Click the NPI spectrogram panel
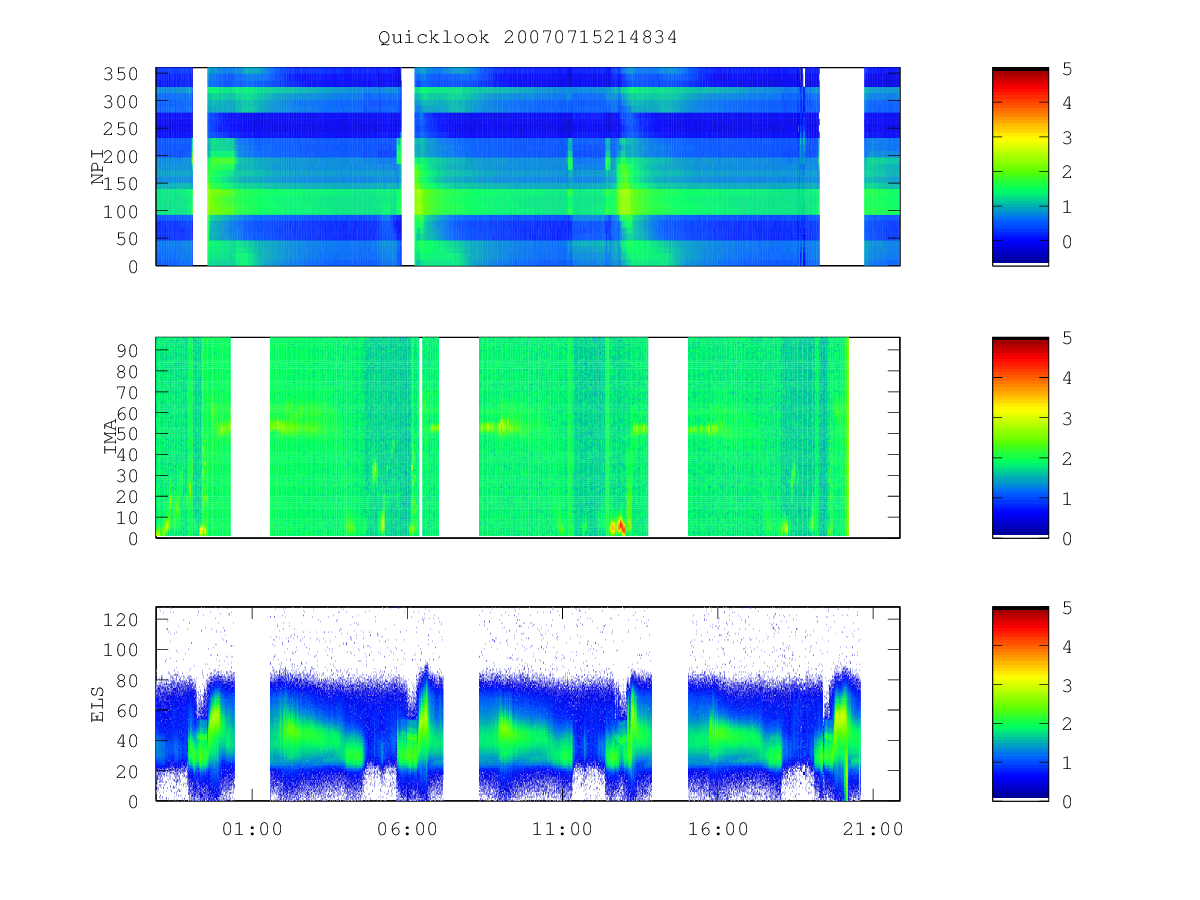The height and width of the screenshot is (900, 1200). coord(528,166)
